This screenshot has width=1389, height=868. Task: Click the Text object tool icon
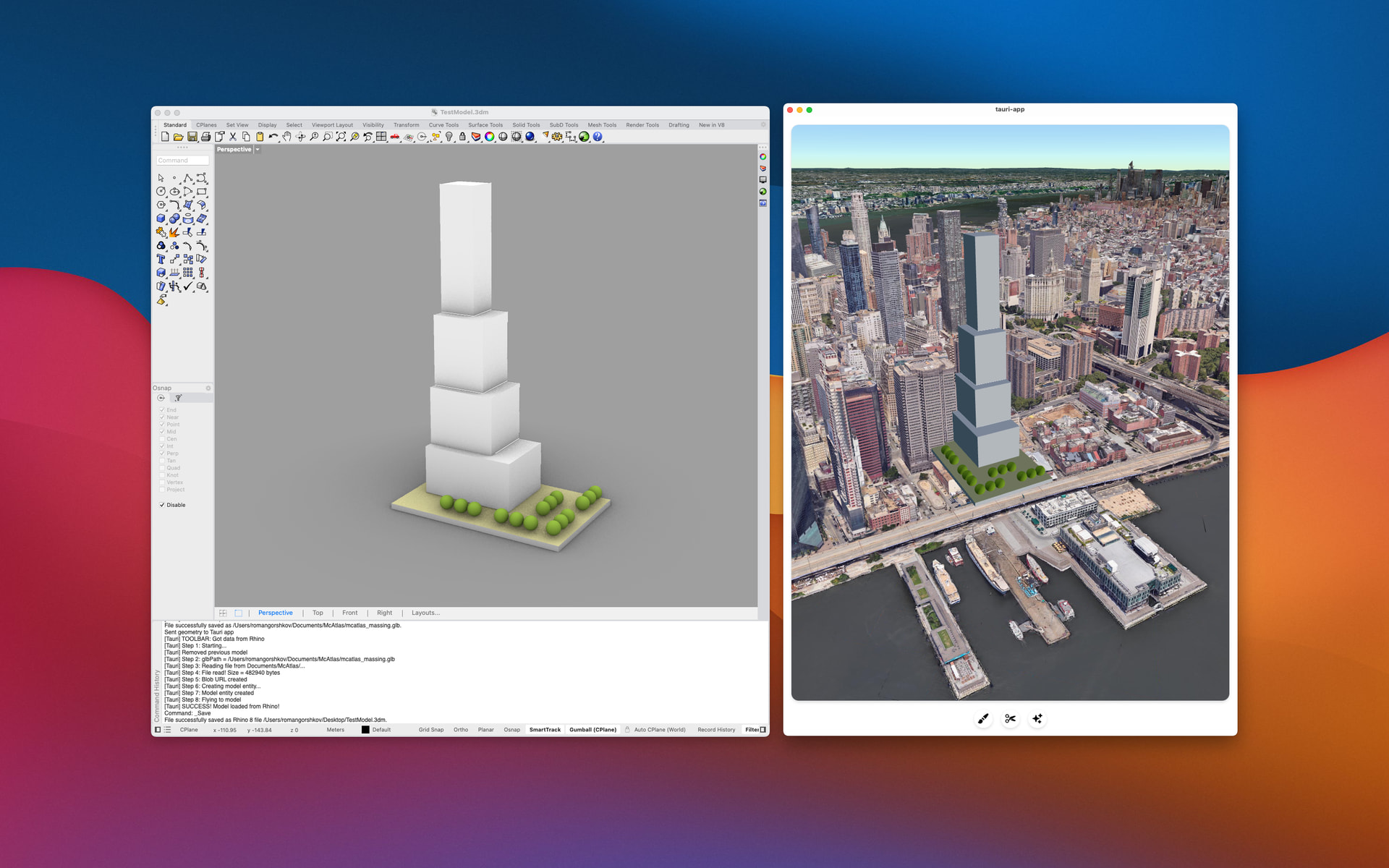tap(161, 259)
